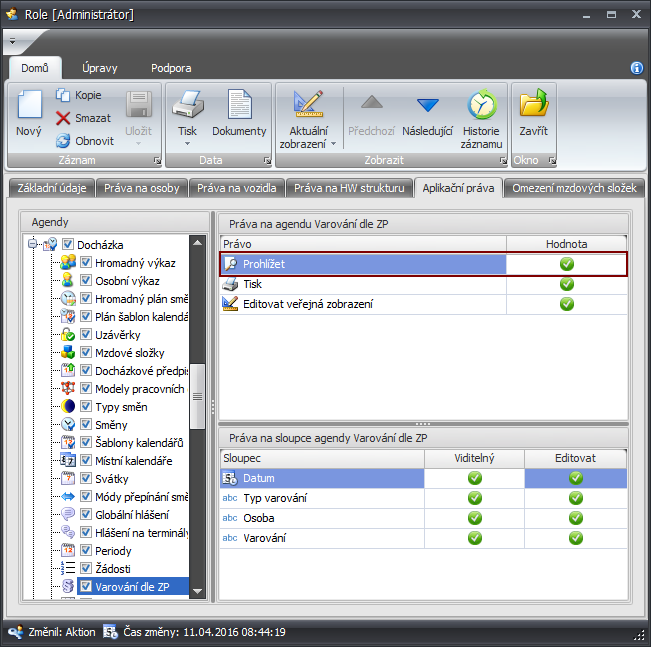Toggle Editovat permission for Osoba column
The width and height of the screenshot is (651, 647).
[x=575, y=518]
